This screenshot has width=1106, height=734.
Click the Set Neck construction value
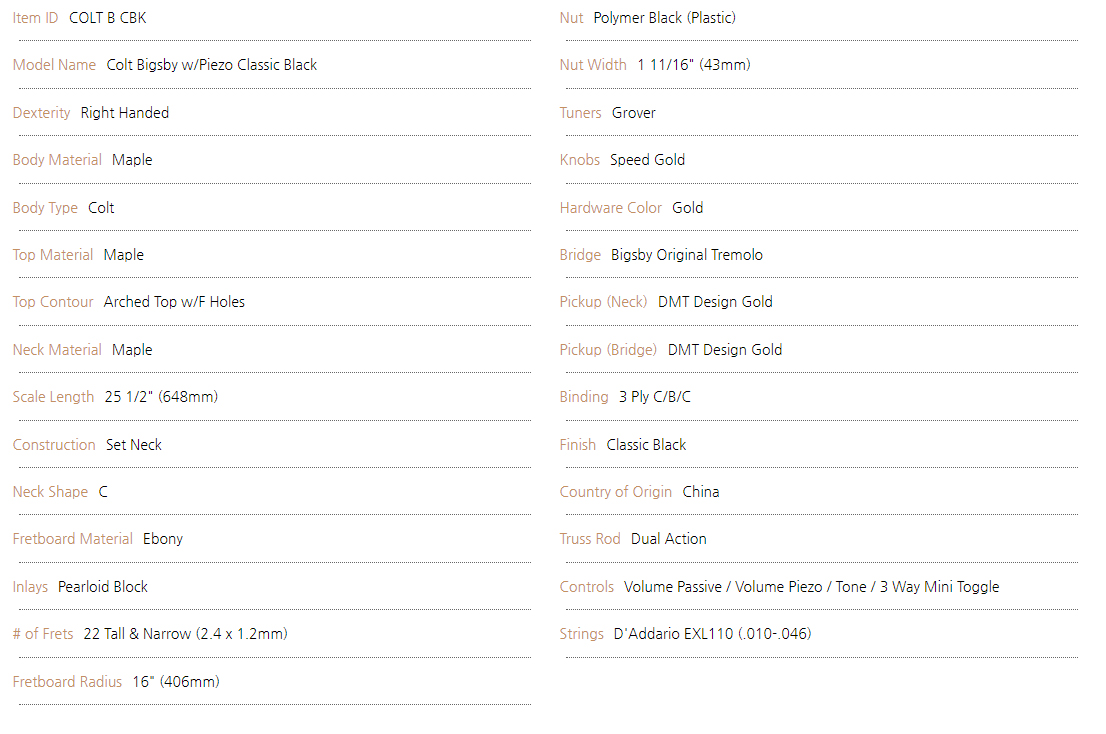(x=134, y=445)
